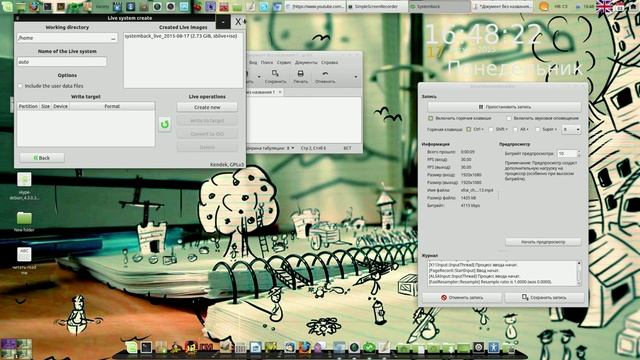The image size is (640, 360).
Task: Launch Firefox from the top panel
Action: click(34, 6)
